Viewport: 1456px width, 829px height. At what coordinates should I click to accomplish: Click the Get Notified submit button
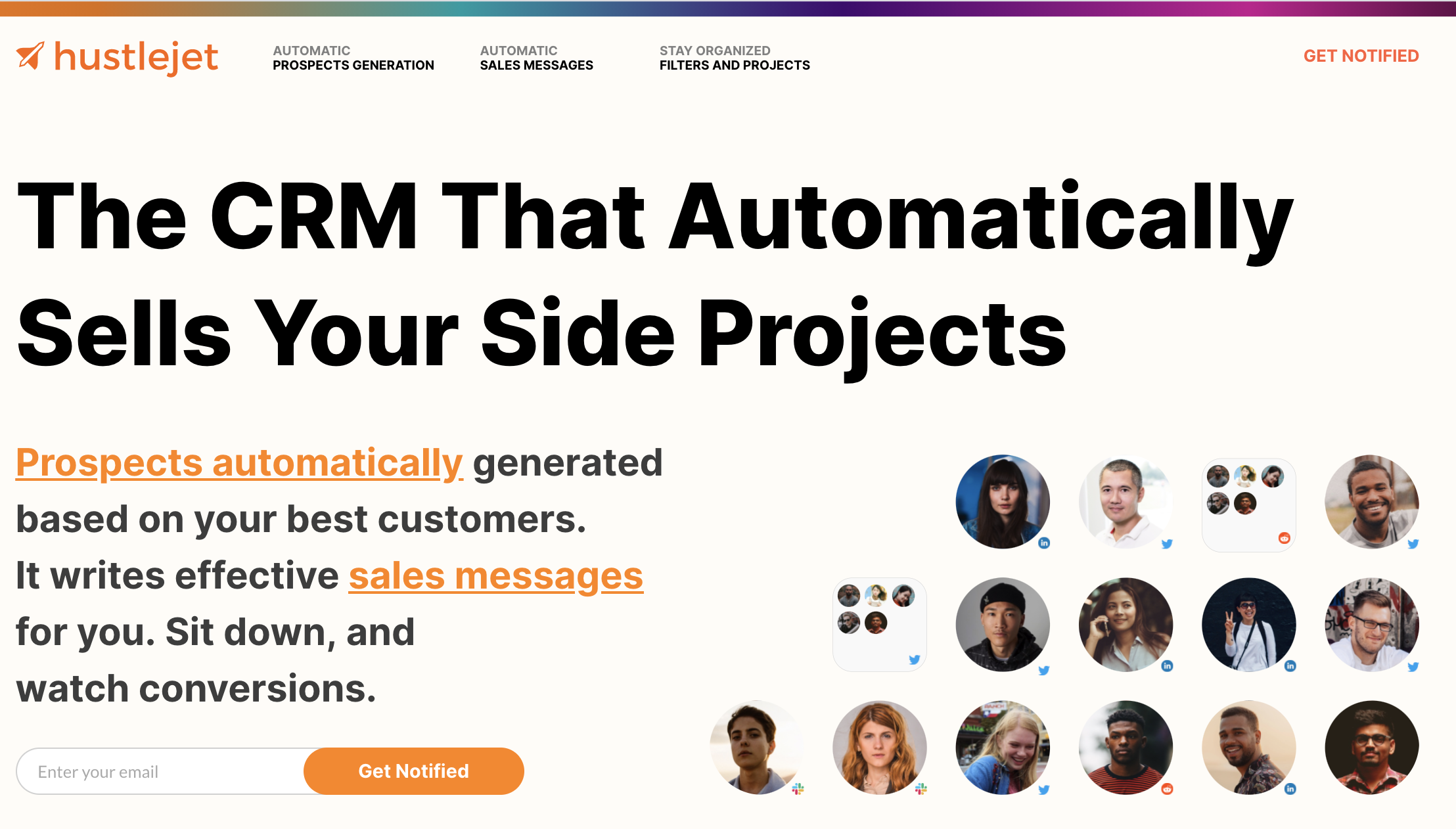coord(413,771)
